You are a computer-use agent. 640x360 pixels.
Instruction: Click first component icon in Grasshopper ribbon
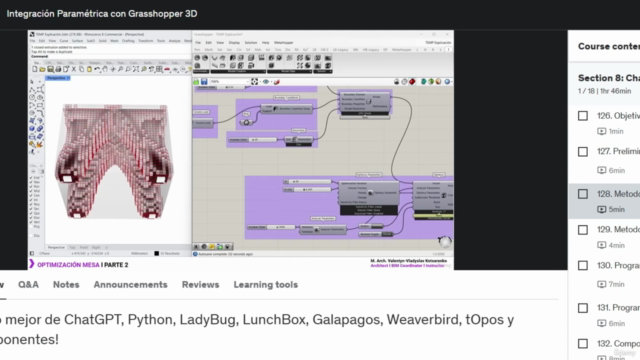(x=197, y=58)
